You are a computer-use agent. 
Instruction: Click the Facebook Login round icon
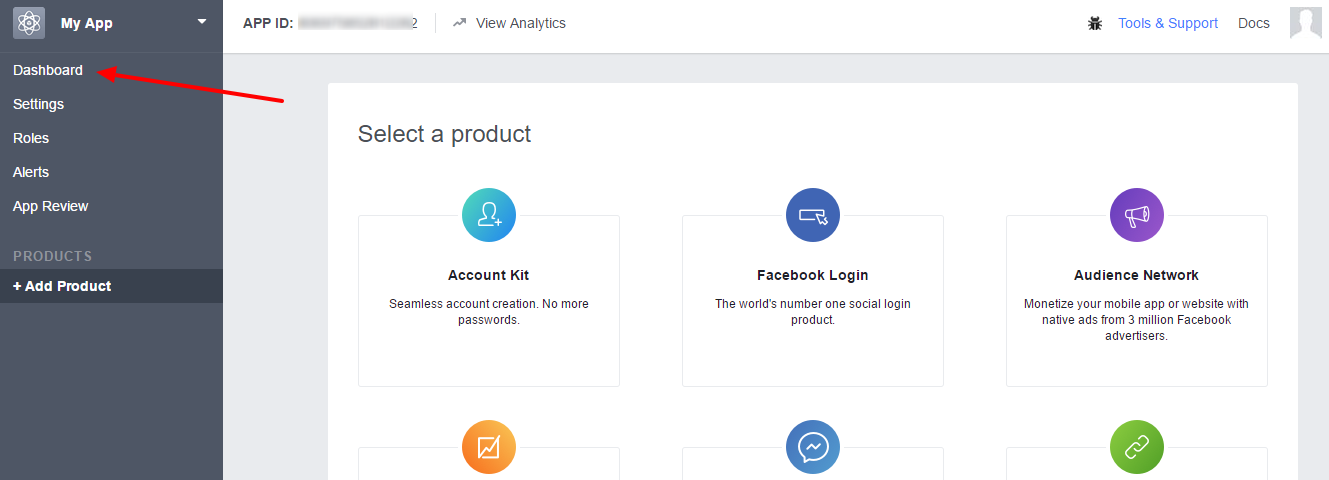(x=813, y=215)
